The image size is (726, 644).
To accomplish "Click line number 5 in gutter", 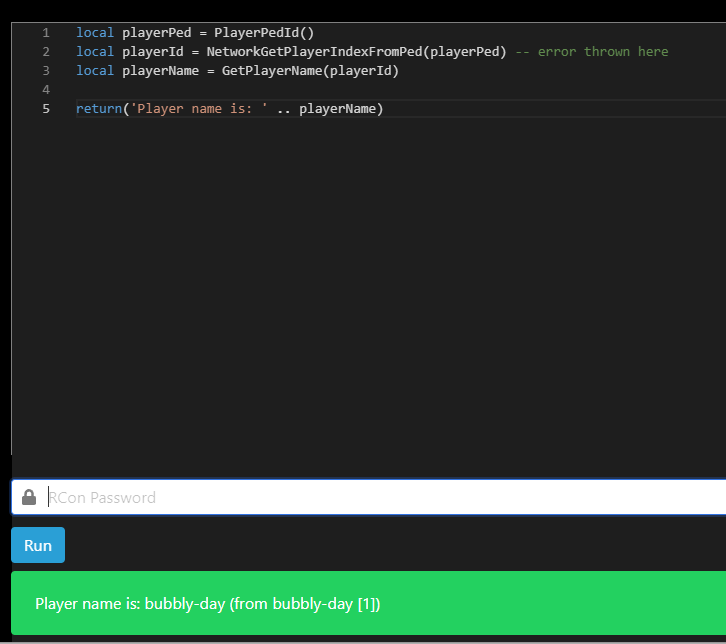I will click(46, 109).
